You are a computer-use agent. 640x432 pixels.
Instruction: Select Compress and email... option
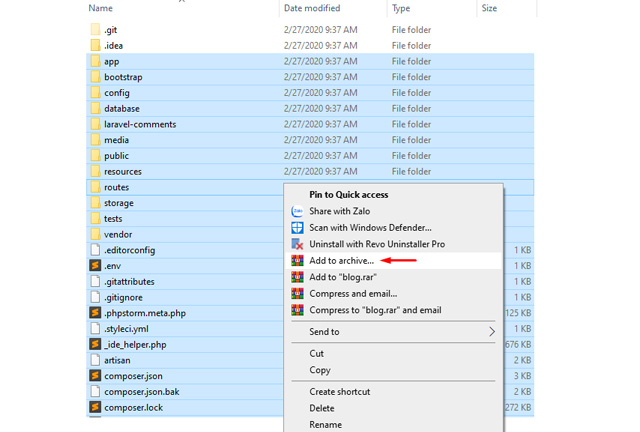pyautogui.click(x=353, y=294)
